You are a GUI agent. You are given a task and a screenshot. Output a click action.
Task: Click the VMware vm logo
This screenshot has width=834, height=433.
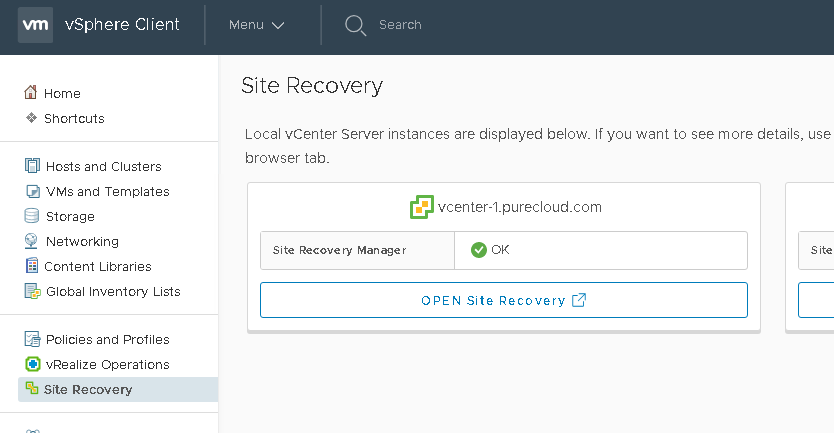[35, 25]
